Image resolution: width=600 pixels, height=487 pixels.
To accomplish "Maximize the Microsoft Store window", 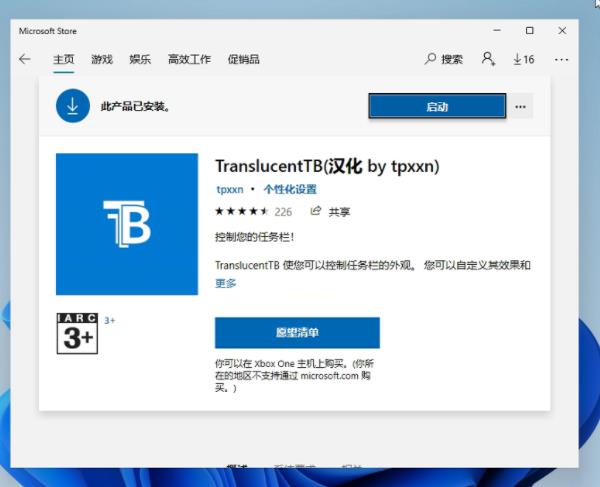I will point(530,30).
